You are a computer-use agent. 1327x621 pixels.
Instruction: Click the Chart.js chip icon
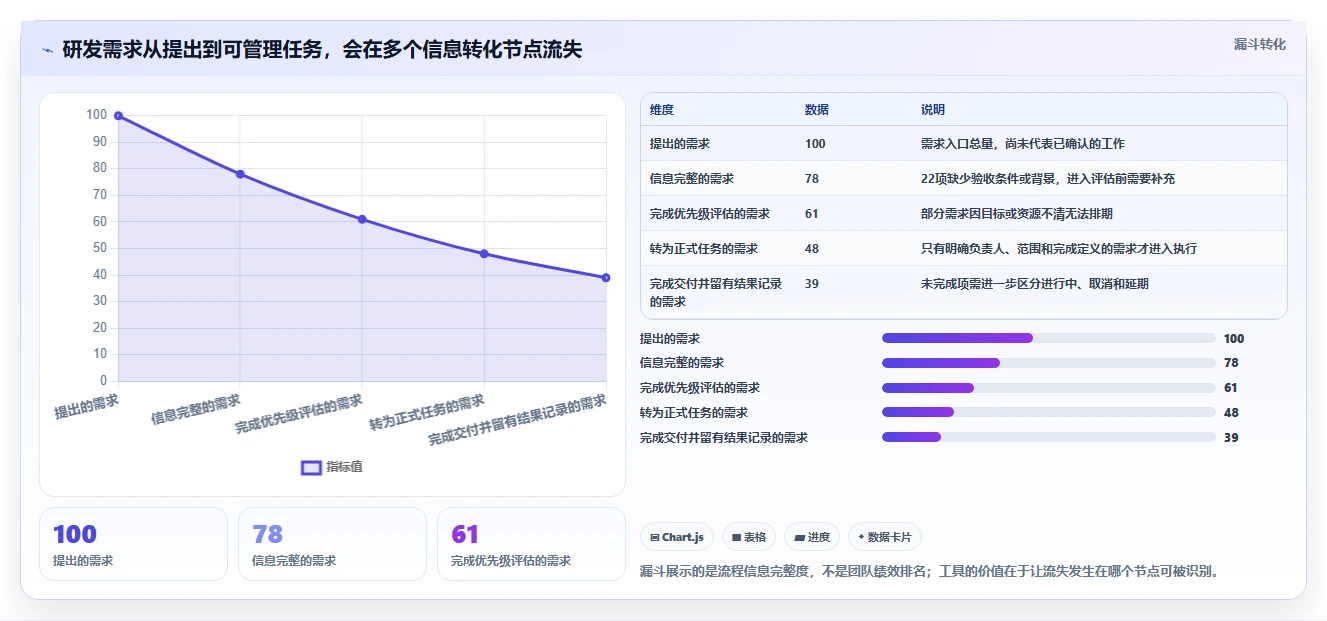[654, 537]
